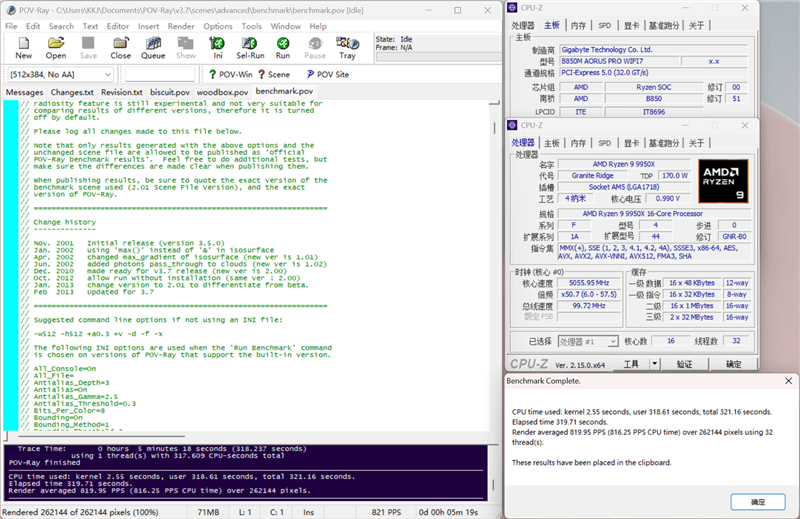Open the Edit menu
Image resolution: width=800 pixels, height=519 pixels.
pos(33,26)
